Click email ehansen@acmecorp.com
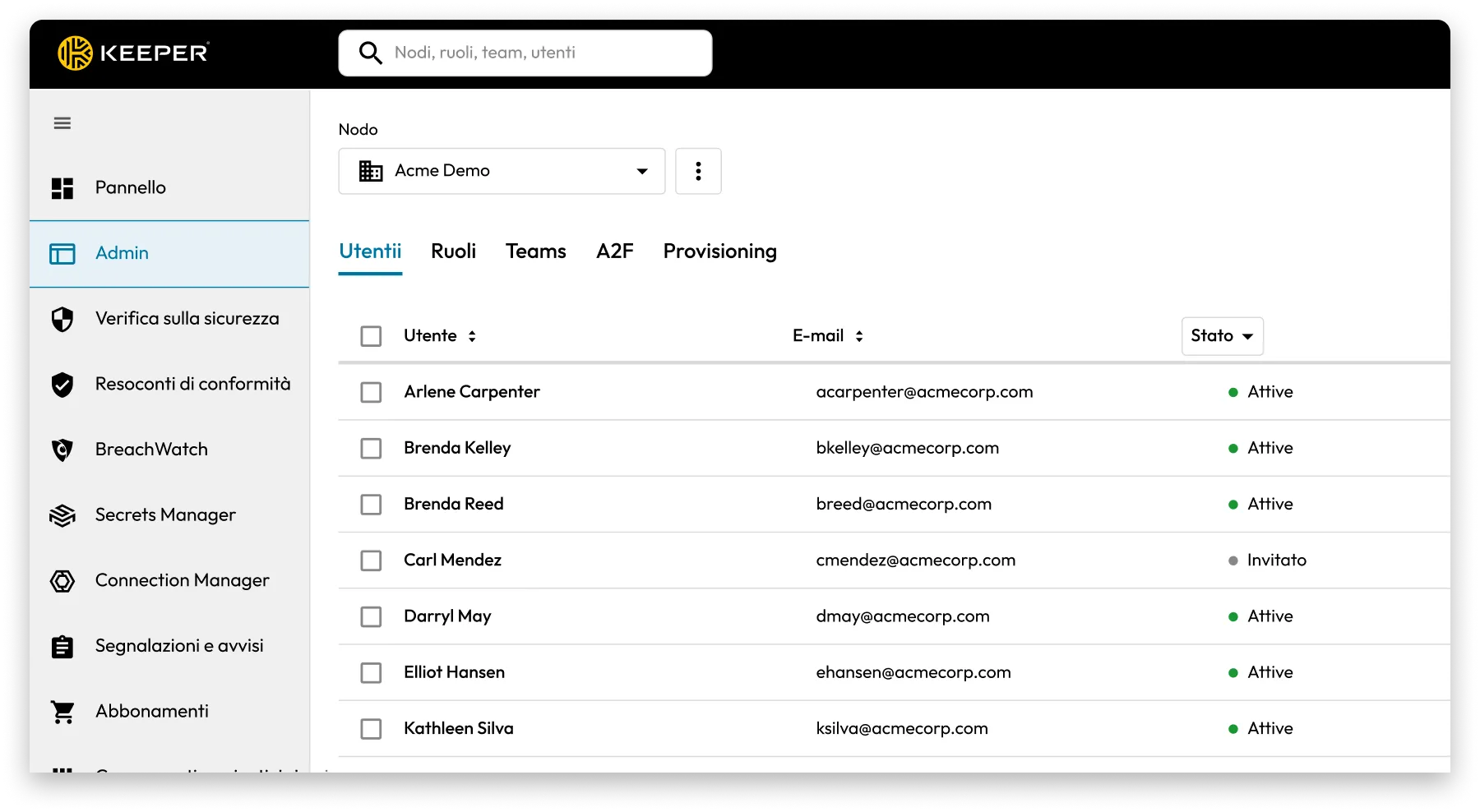The image size is (1480, 812). click(x=913, y=672)
